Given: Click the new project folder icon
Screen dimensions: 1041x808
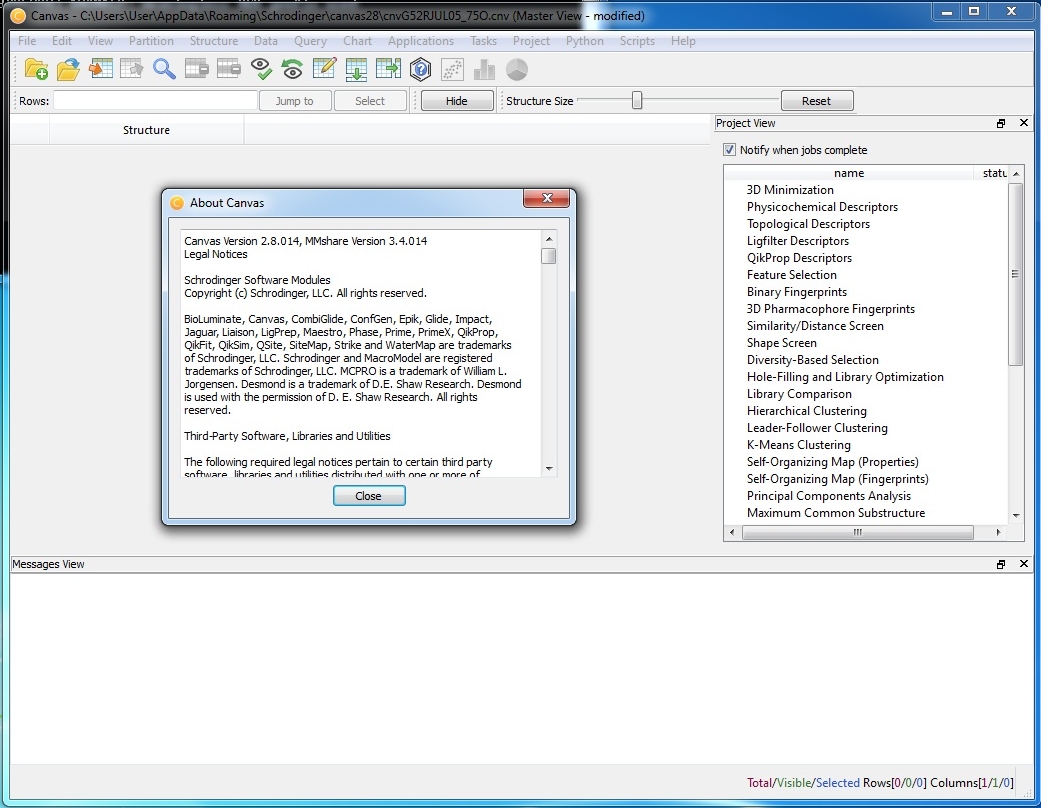Looking at the screenshot, I should coord(36,69).
